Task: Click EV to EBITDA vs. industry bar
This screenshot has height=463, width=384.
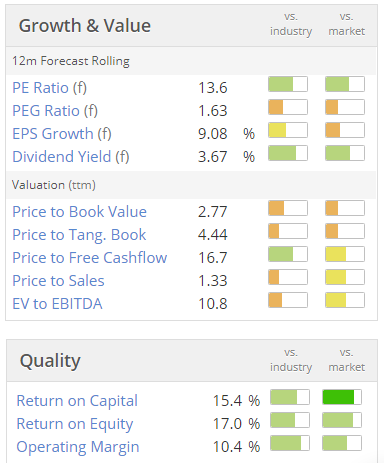Action: point(288,300)
